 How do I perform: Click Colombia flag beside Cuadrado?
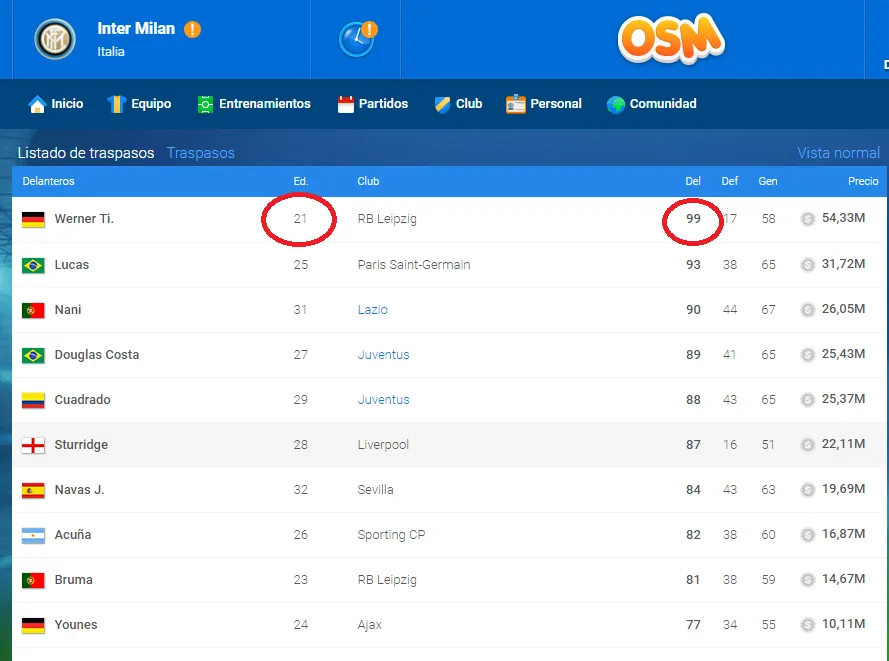pyautogui.click(x=33, y=400)
